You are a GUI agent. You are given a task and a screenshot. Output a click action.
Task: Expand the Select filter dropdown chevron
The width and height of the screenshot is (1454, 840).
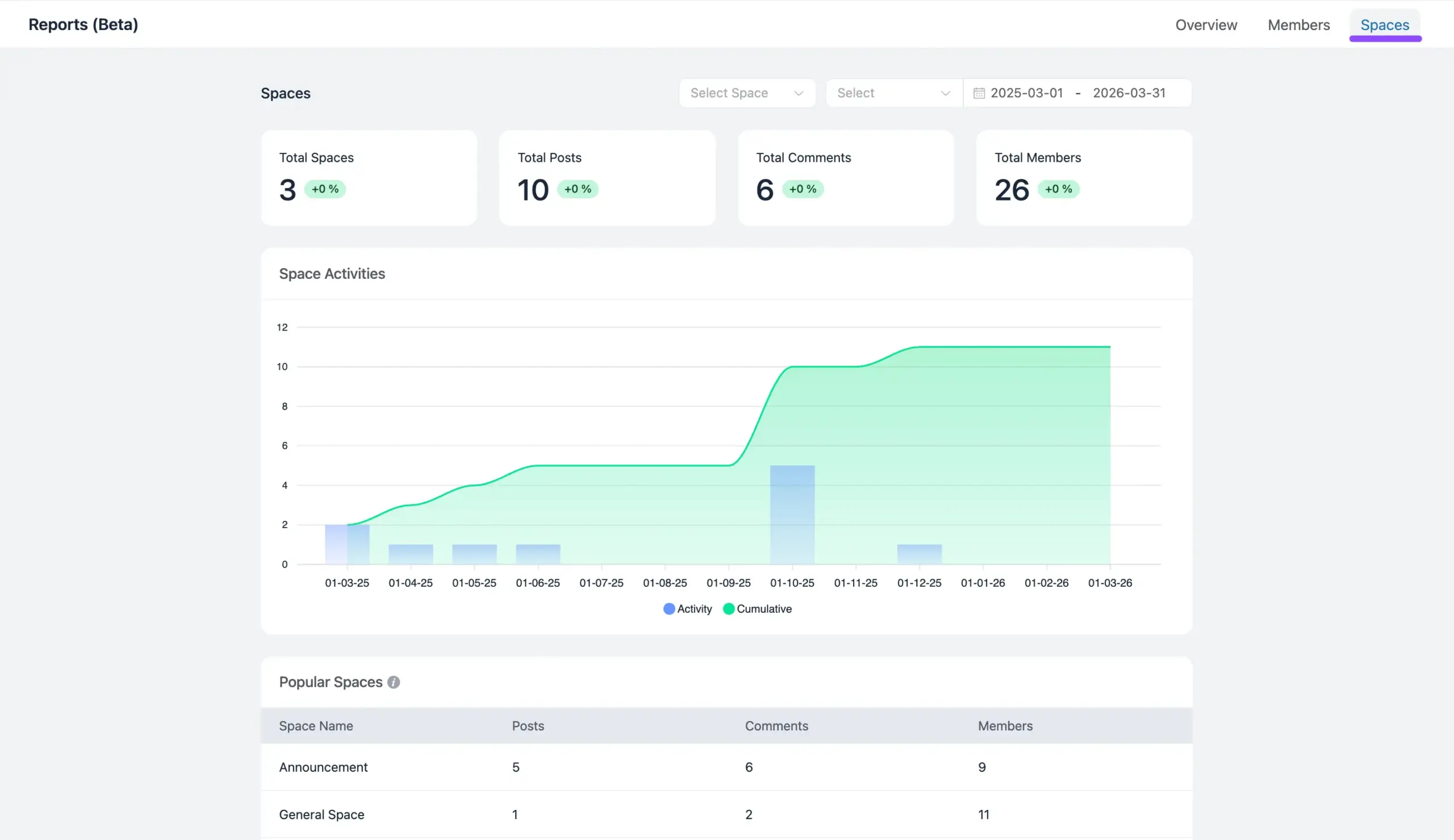(x=945, y=93)
